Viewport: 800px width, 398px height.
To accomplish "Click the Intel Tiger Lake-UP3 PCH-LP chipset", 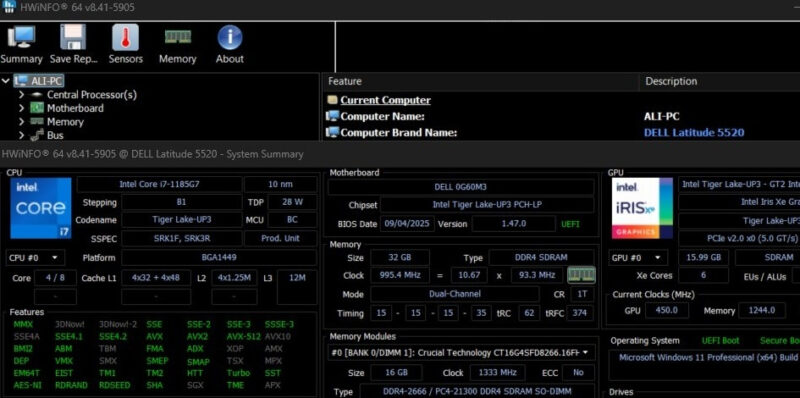I will 487,205.
